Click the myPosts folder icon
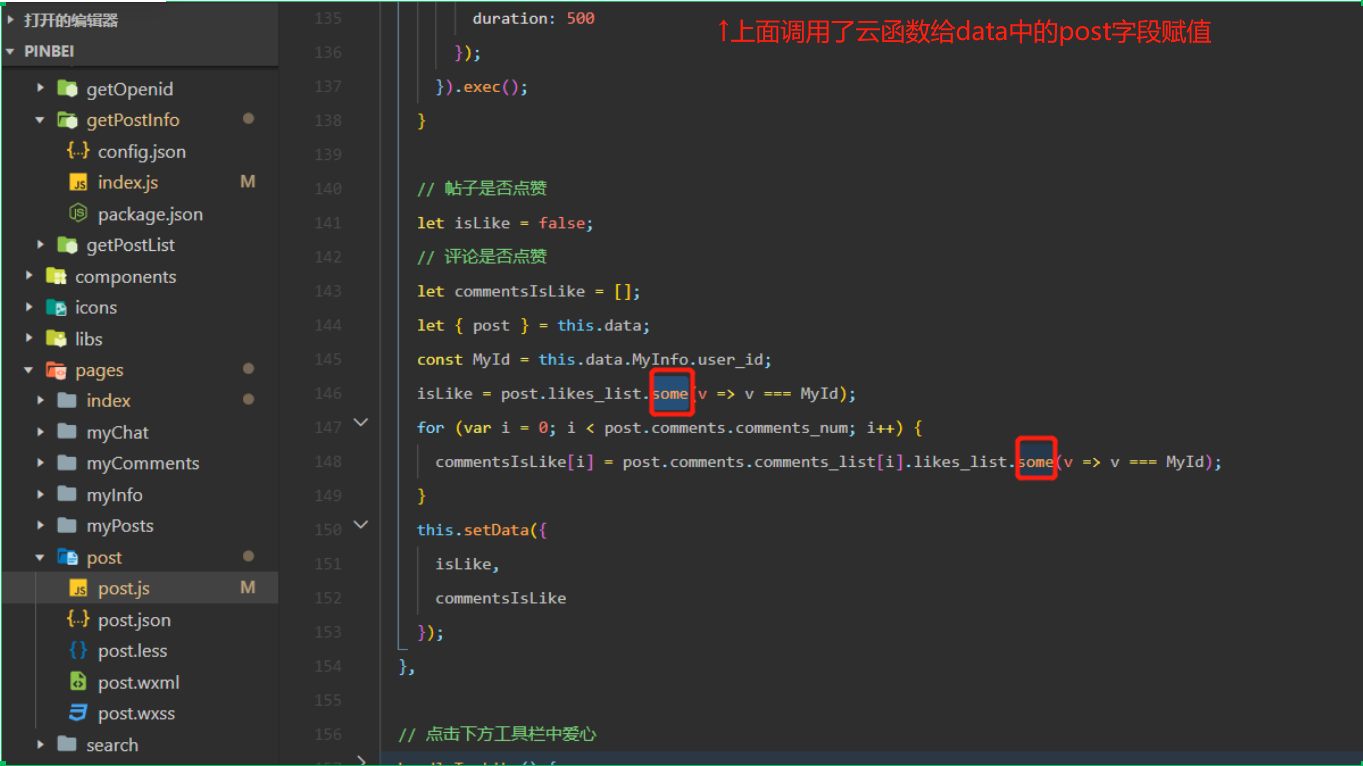The height and width of the screenshot is (766, 1363). click(67, 526)
